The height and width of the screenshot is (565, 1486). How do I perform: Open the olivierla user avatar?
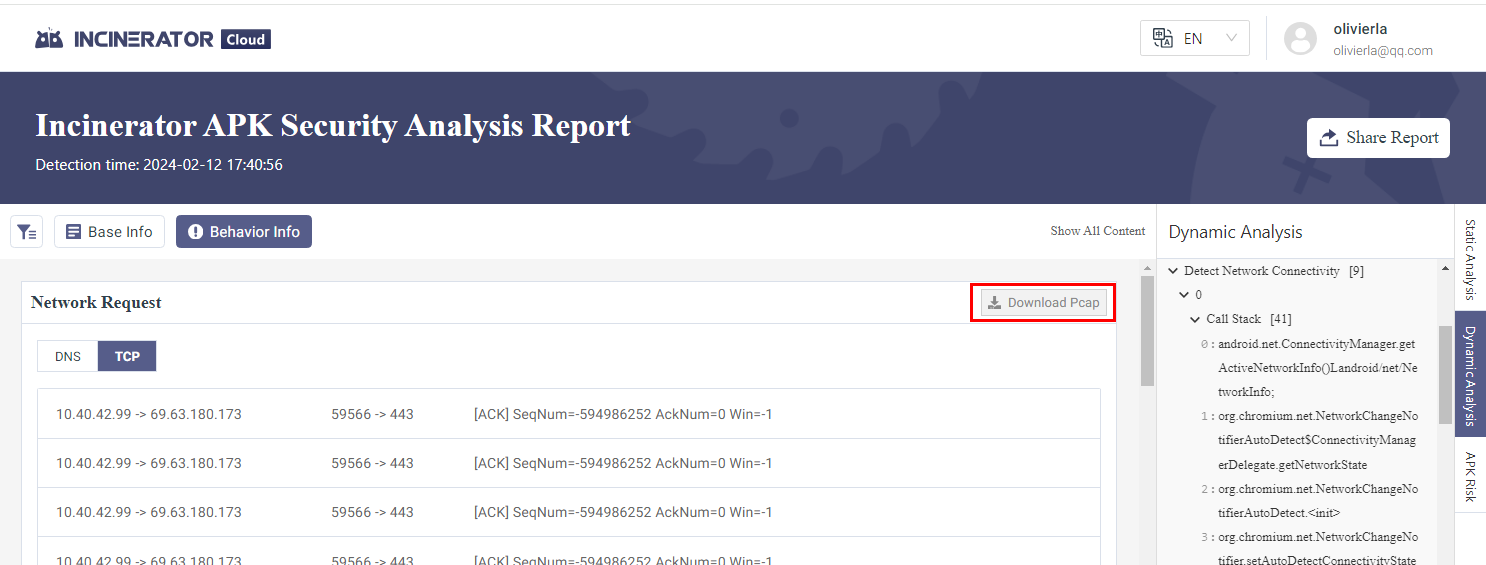pos(1300,39)
